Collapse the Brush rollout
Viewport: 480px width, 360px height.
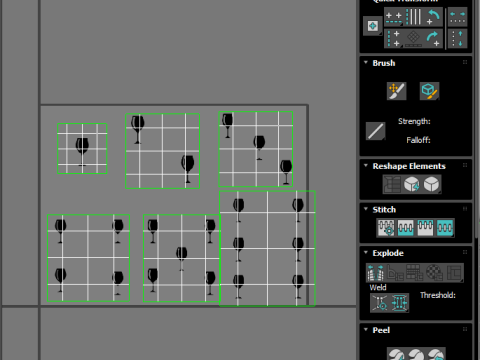pyautogui.click(x=366, y=63)
